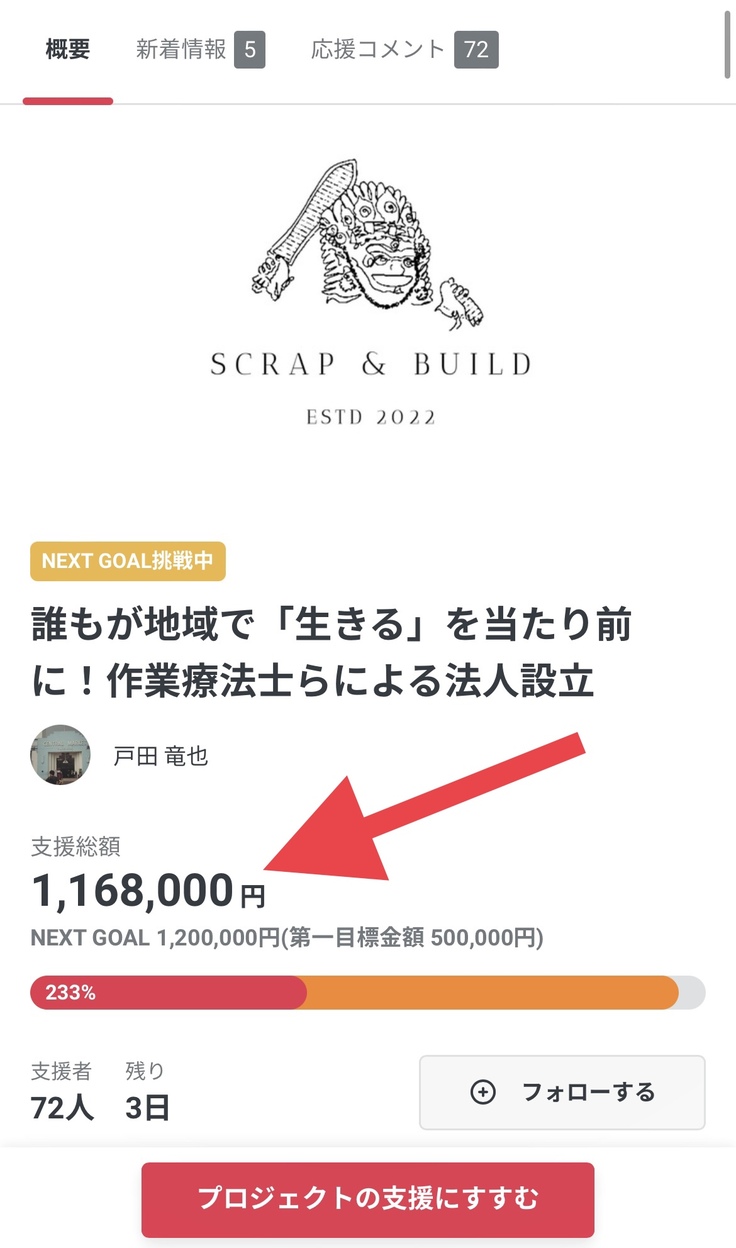736x1248 pixels.
Task: Click the masked figure logo illustration
Action: tap(370, 245)
